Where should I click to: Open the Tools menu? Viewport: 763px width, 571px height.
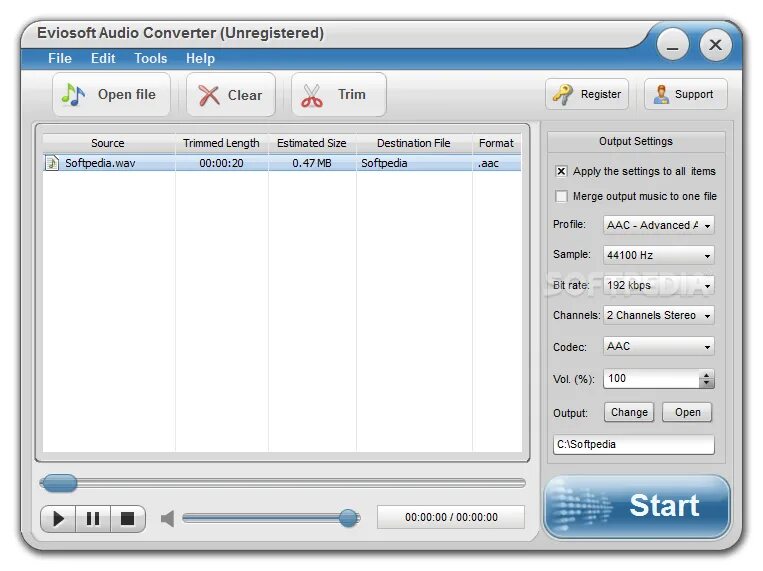151,58
